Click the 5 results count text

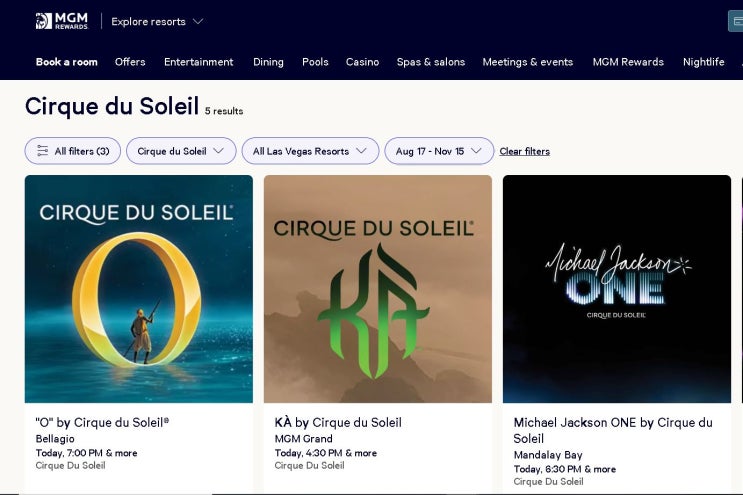[x=224, y=111]
